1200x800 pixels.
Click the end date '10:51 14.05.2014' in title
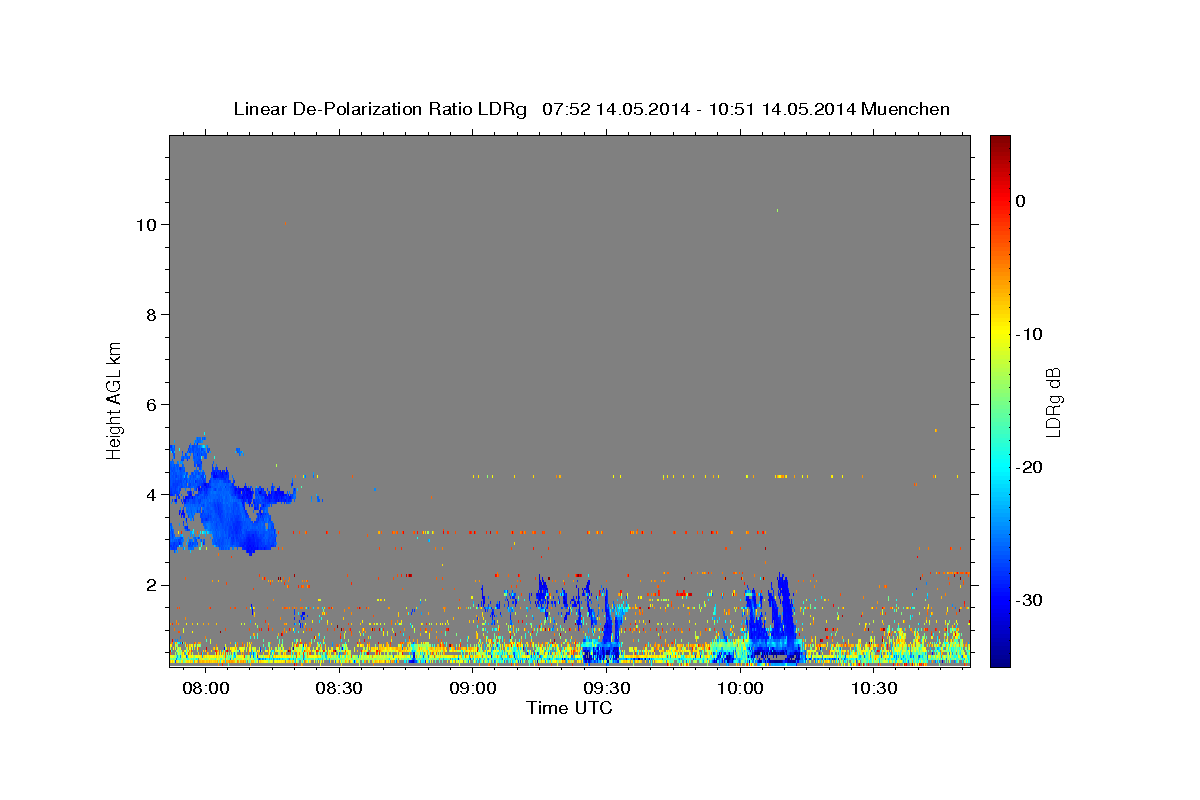tap(781, 109)
